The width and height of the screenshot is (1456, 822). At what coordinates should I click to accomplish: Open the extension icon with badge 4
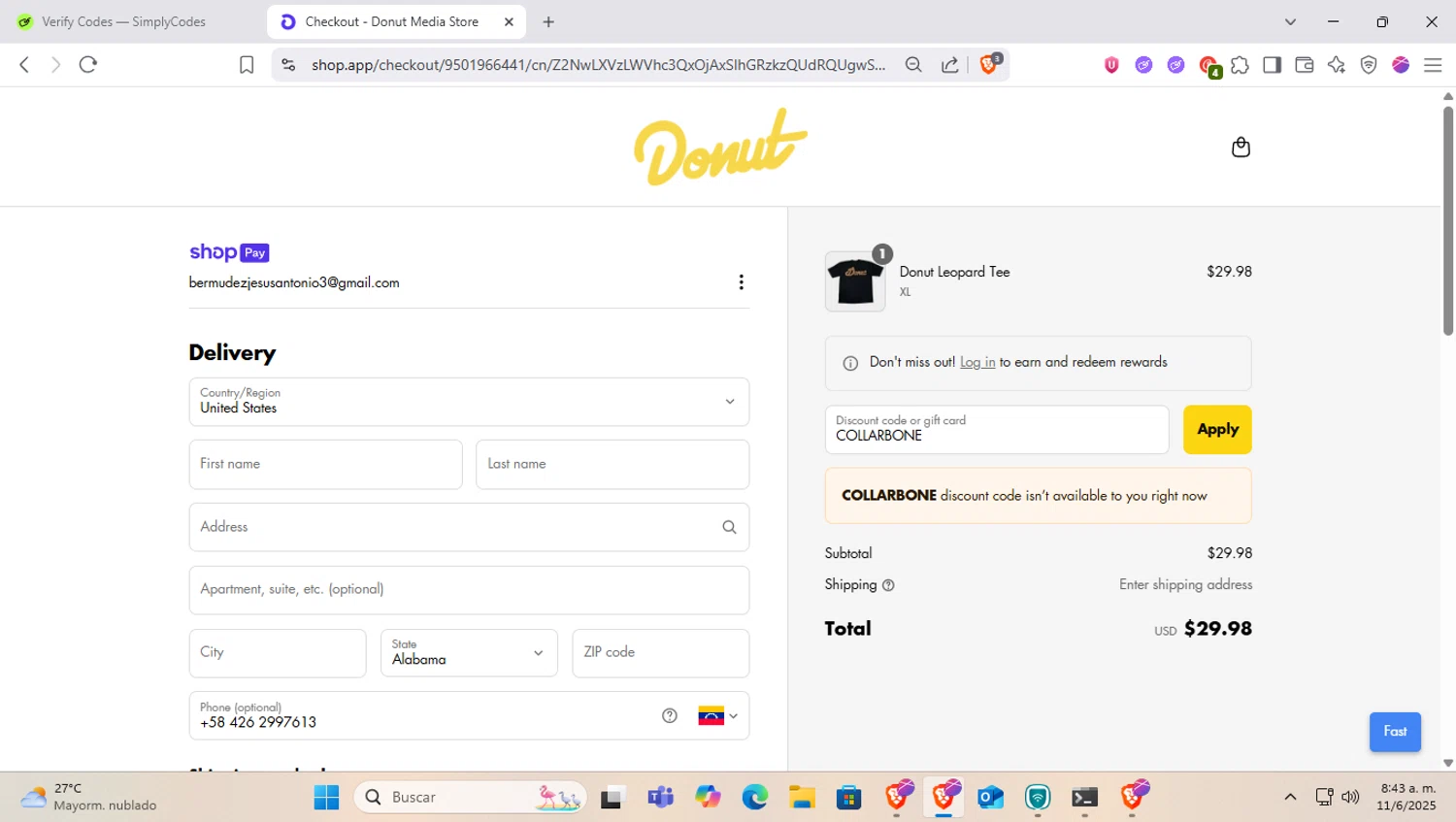coord(1208,66)
